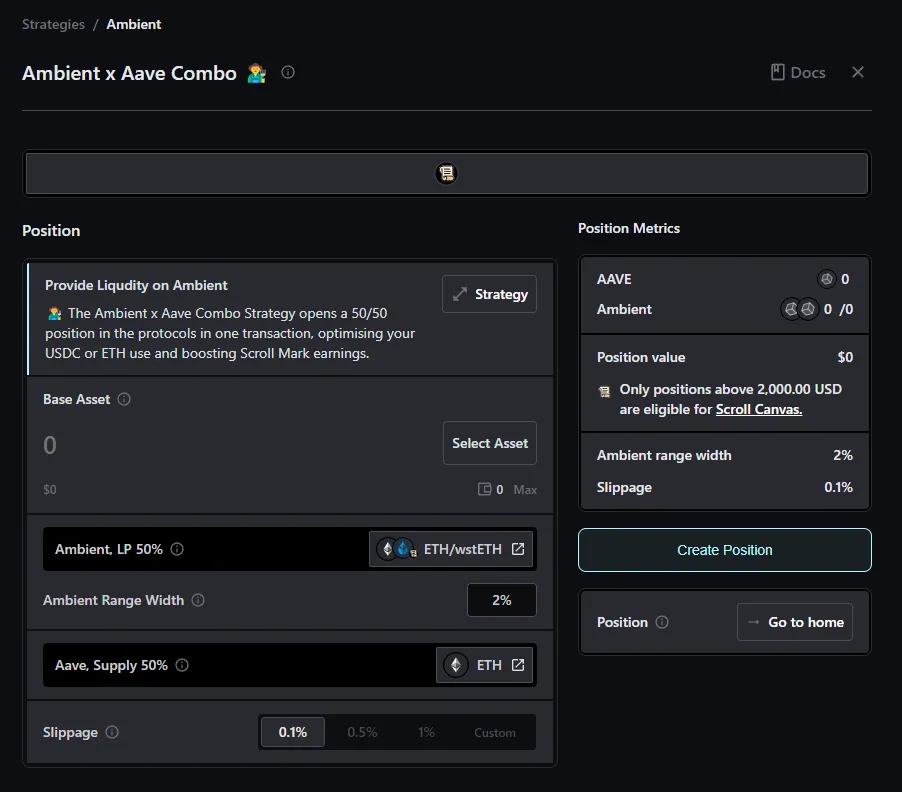Image resolution: width=902 pixels, height=792 pixels.
Task: Click the info icon next to Base Asset
Action: [x=124, y=399]
